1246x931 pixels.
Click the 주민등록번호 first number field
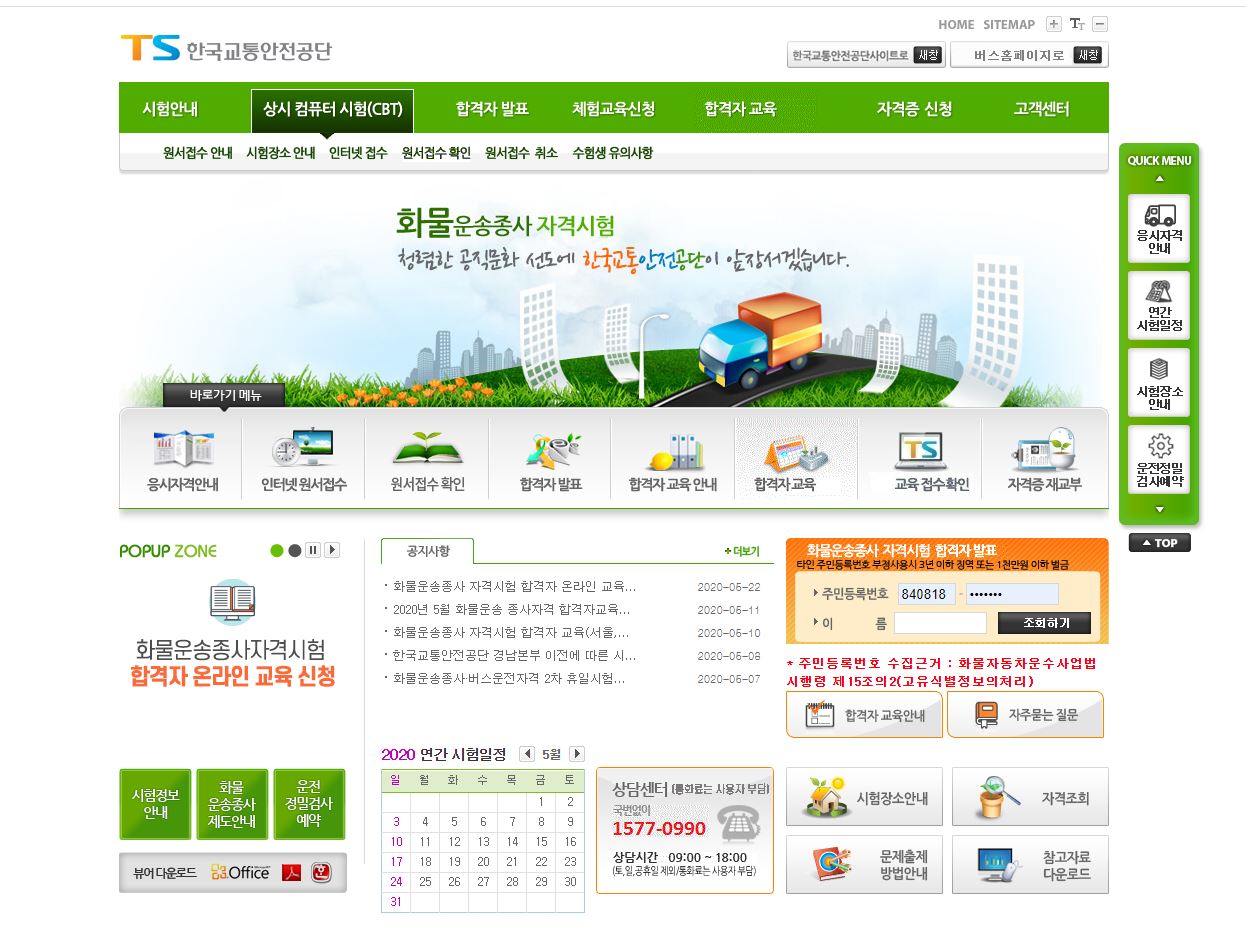pos(926,594)
